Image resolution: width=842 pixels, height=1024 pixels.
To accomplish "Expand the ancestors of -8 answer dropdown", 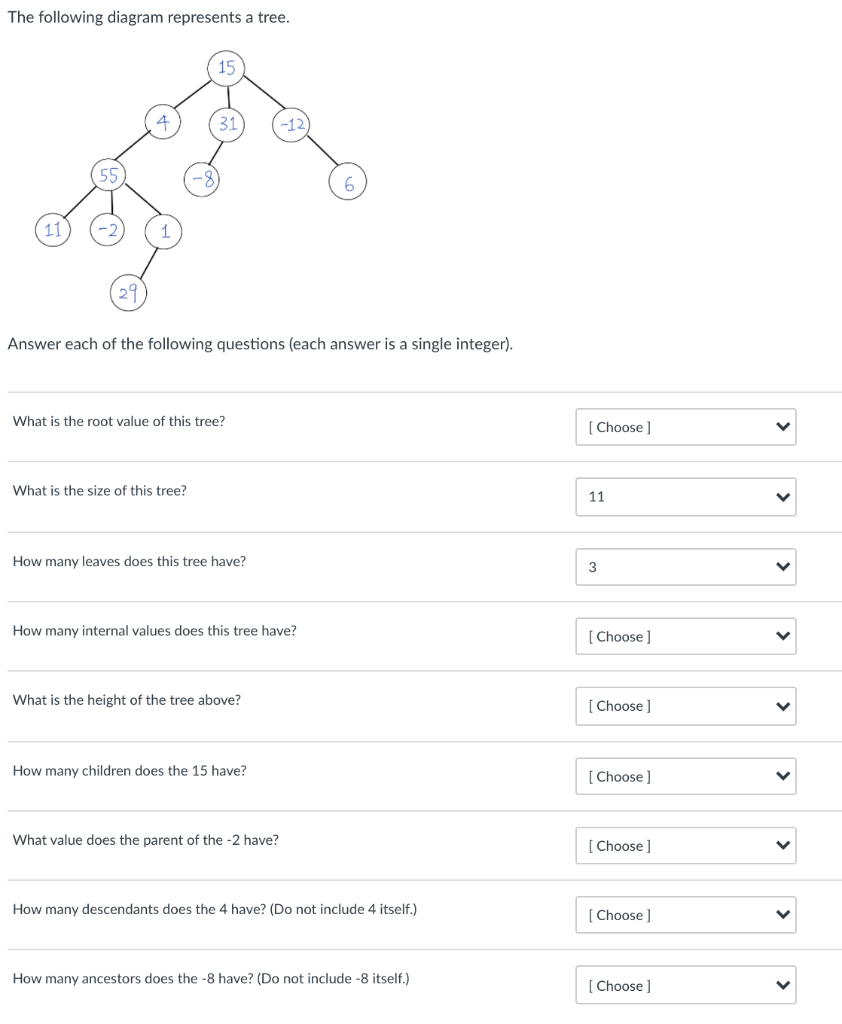I will tap(685, 985).
